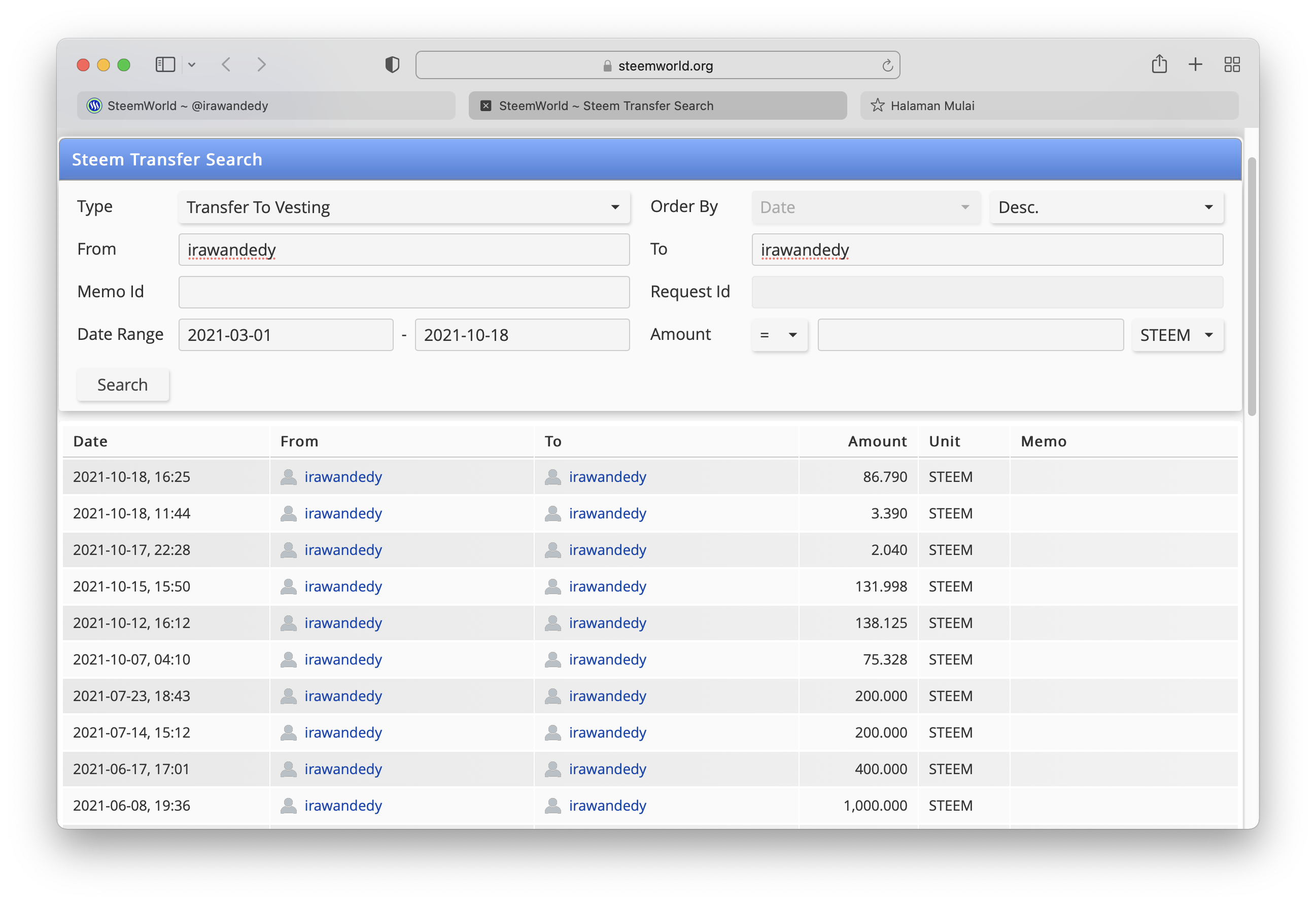Click To avatar icon in 2021-07-23 row
This screenshot has height=904, width=1316.
tap(552, 696)
